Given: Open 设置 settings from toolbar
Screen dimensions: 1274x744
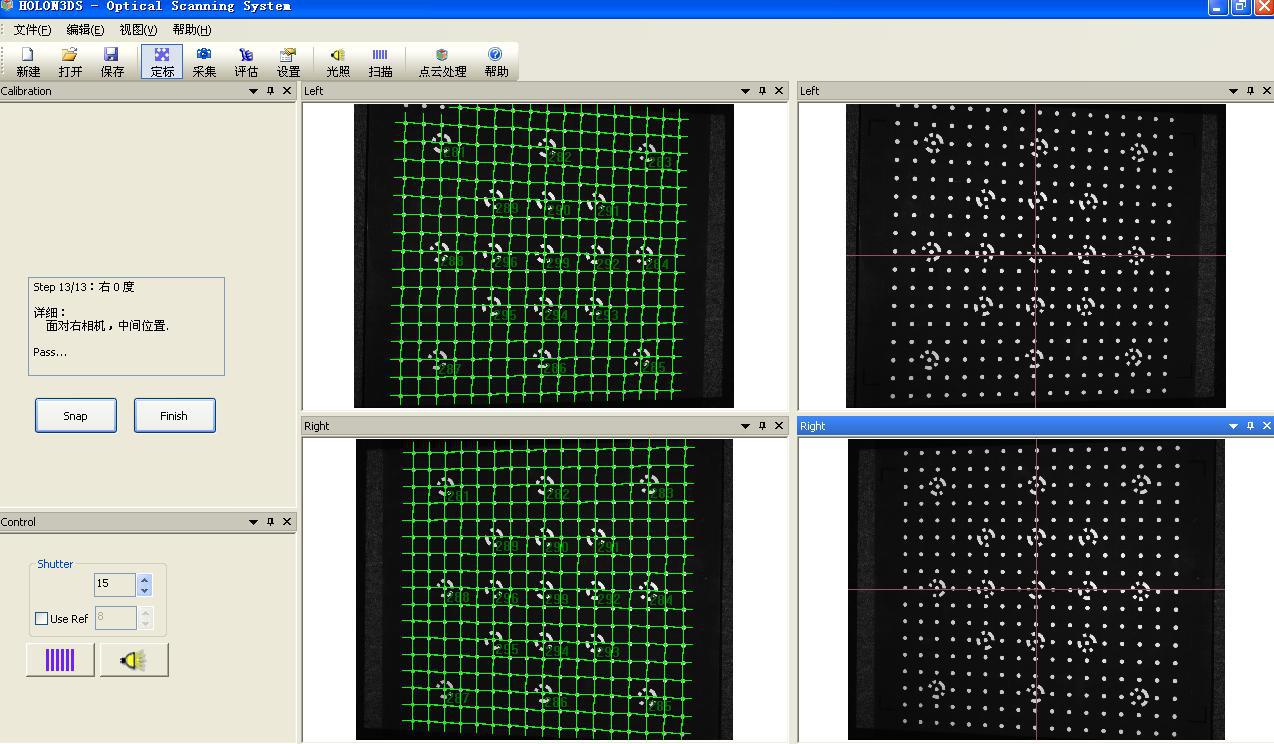Looking at the screenshot, I should [288, 62].
